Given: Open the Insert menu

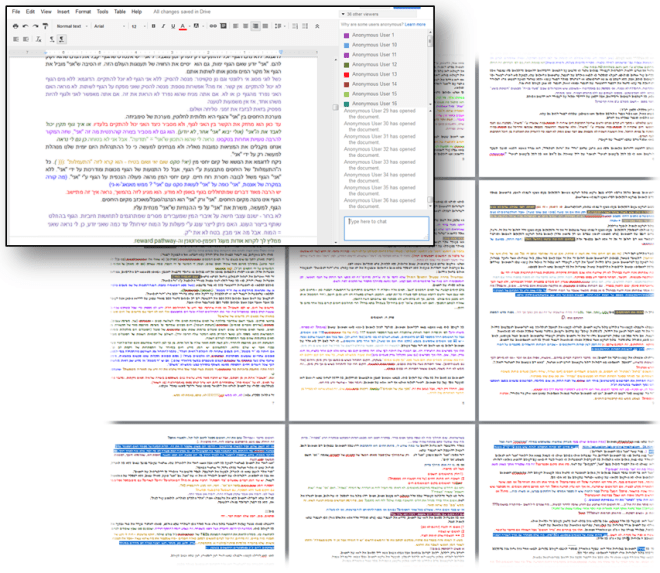Looking at the screenshot, I should click(62, 11).
